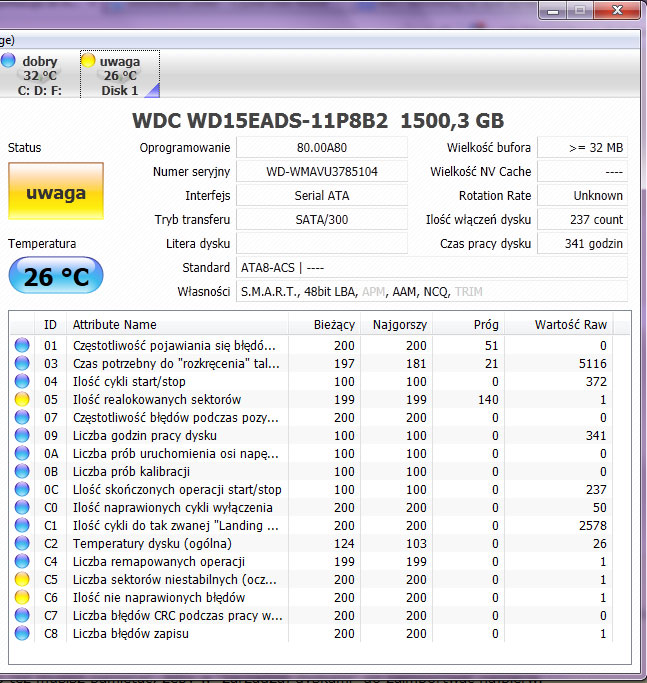Viewport: 647px width, 683px height.
Task: Click raw value 5116 in row 03
Action: pos(593,363)
